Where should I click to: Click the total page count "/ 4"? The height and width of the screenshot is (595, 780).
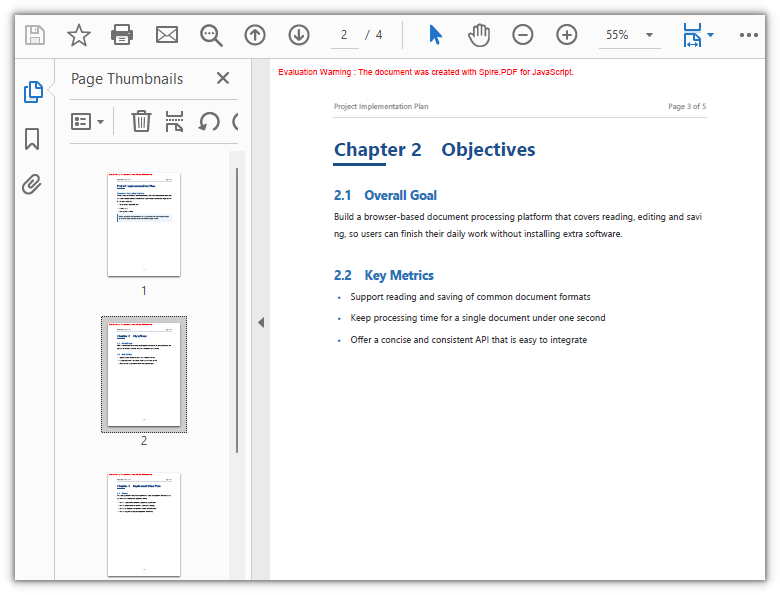point(374,35)
